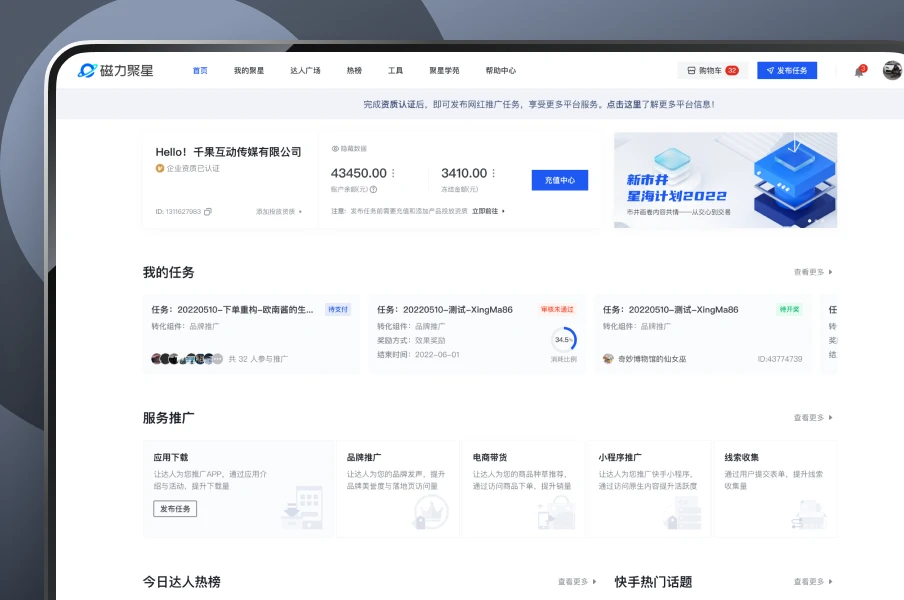The width and height of the screenshot is (904, 600).
Task: Click 共 32 人参与推广 text
Action: 258,359
